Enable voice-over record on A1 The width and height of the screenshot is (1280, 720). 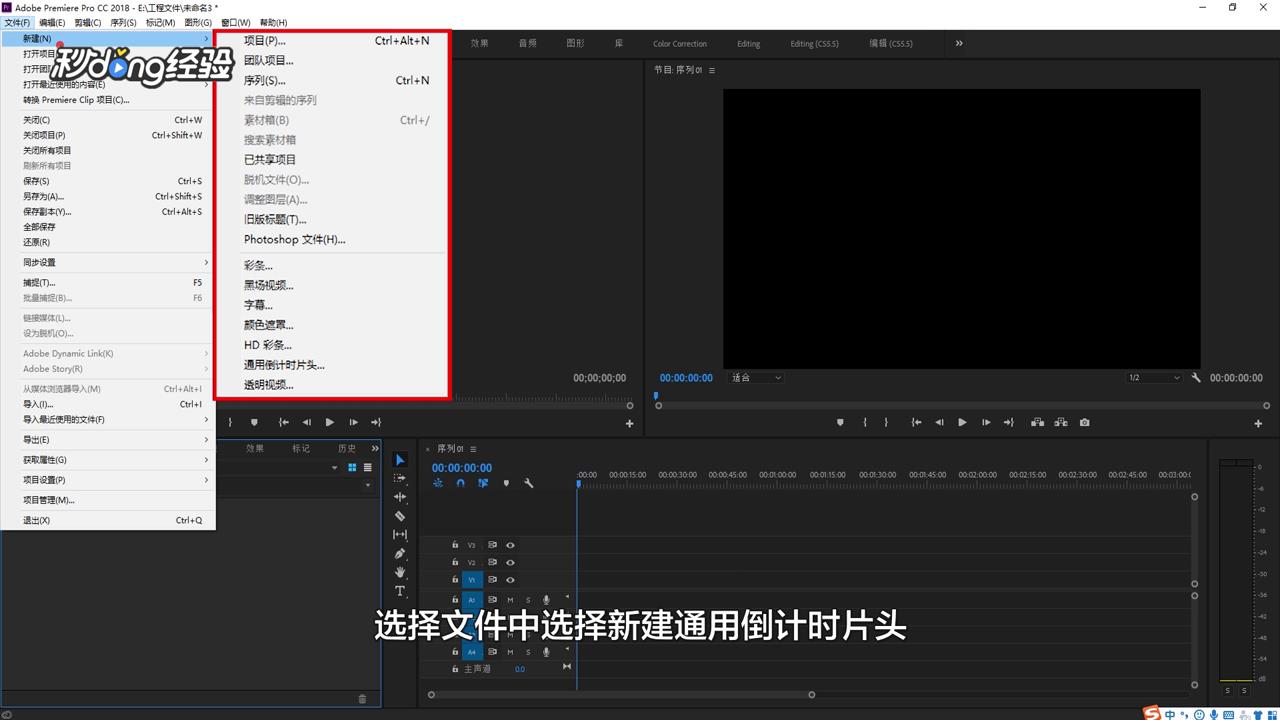(x=546, y=600)
